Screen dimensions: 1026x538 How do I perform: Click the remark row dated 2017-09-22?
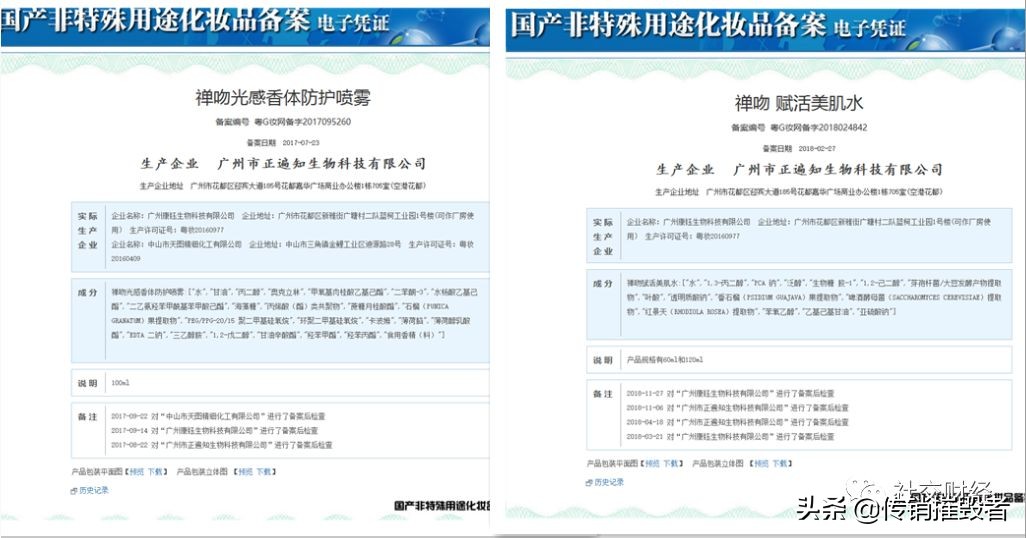coord(218,416)
